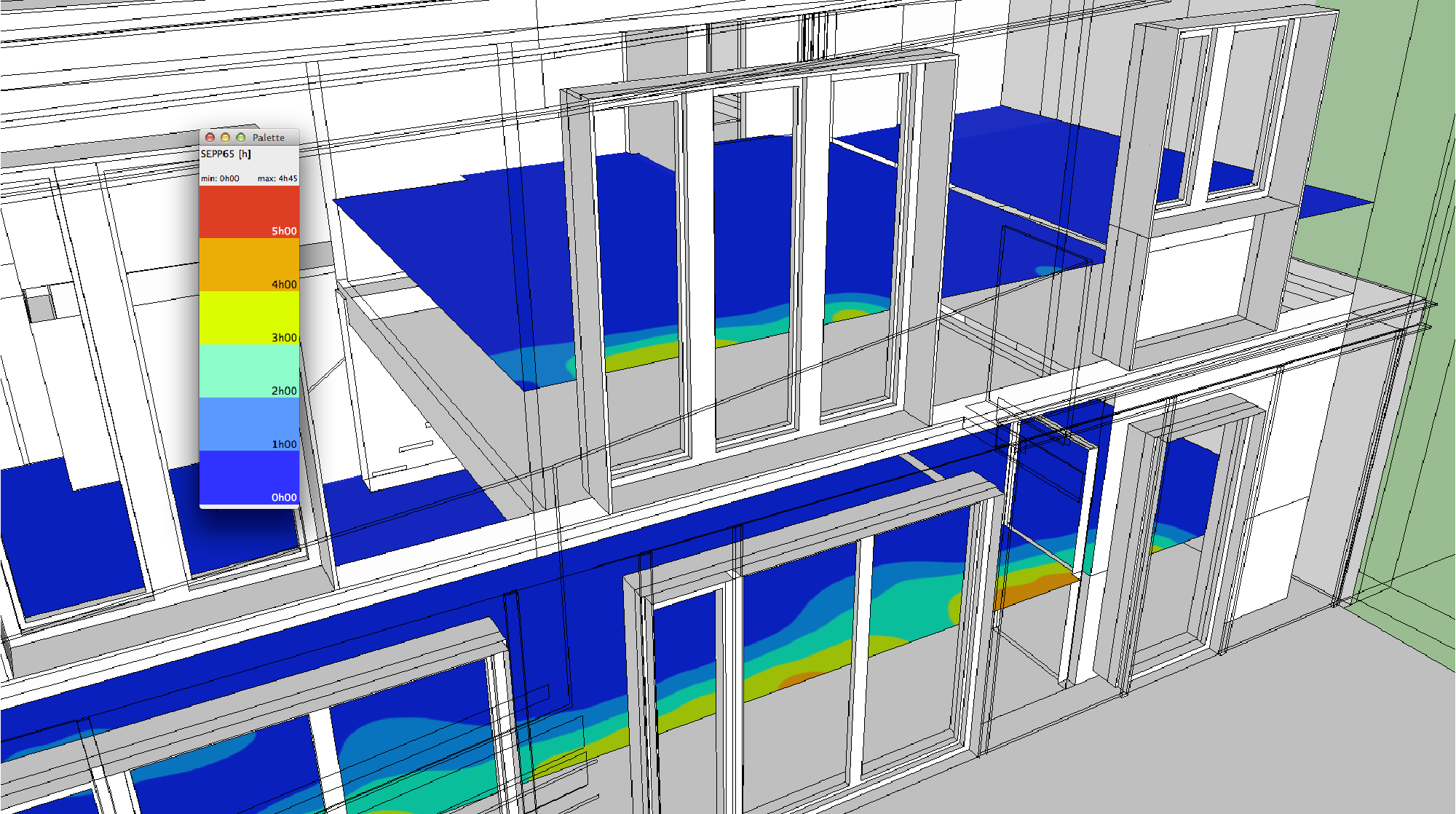This screenshot has width=1456, height=814.
Task: Zoom the Palette window with green button
Action: [x=240, y=138]
